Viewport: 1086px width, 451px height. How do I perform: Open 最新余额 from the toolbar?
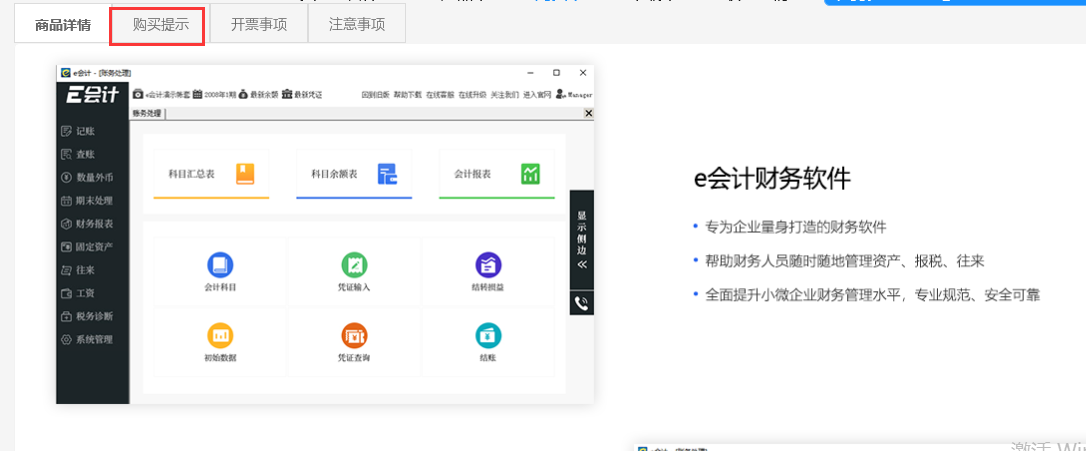pyautogui.click(x=258, y=94)
